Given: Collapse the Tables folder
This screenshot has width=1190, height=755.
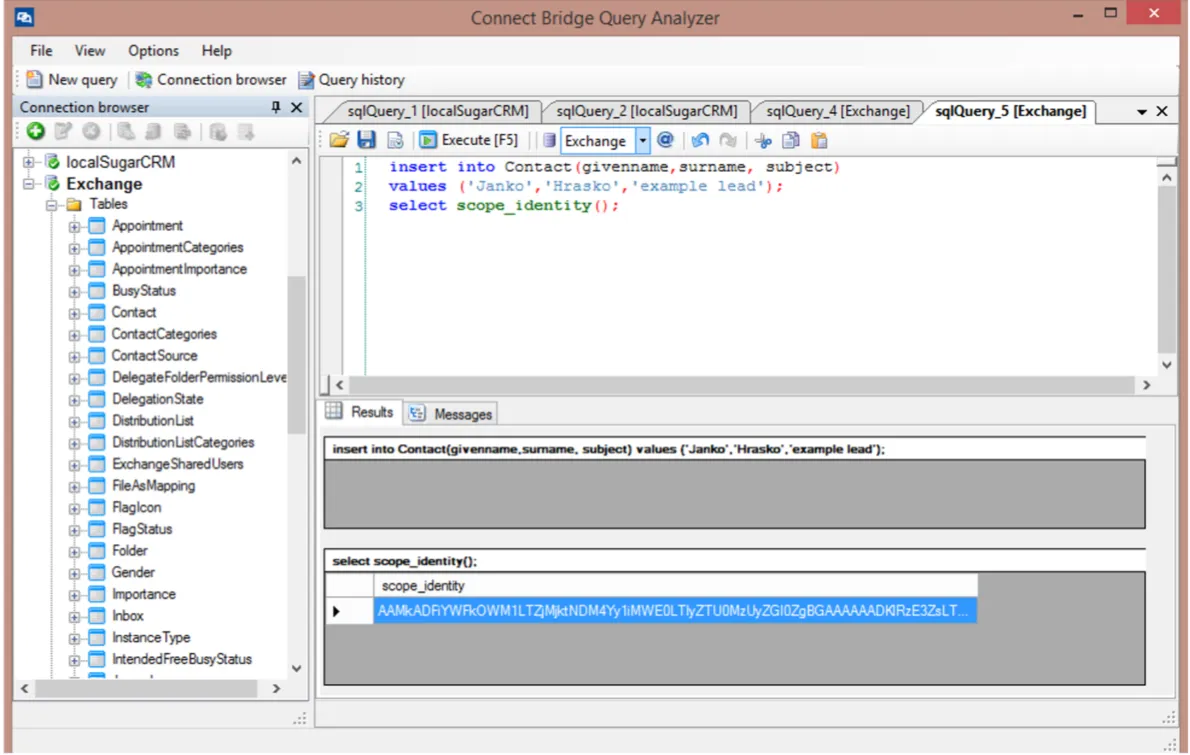Looking at the screenshot, I should [x=51, y=205].
